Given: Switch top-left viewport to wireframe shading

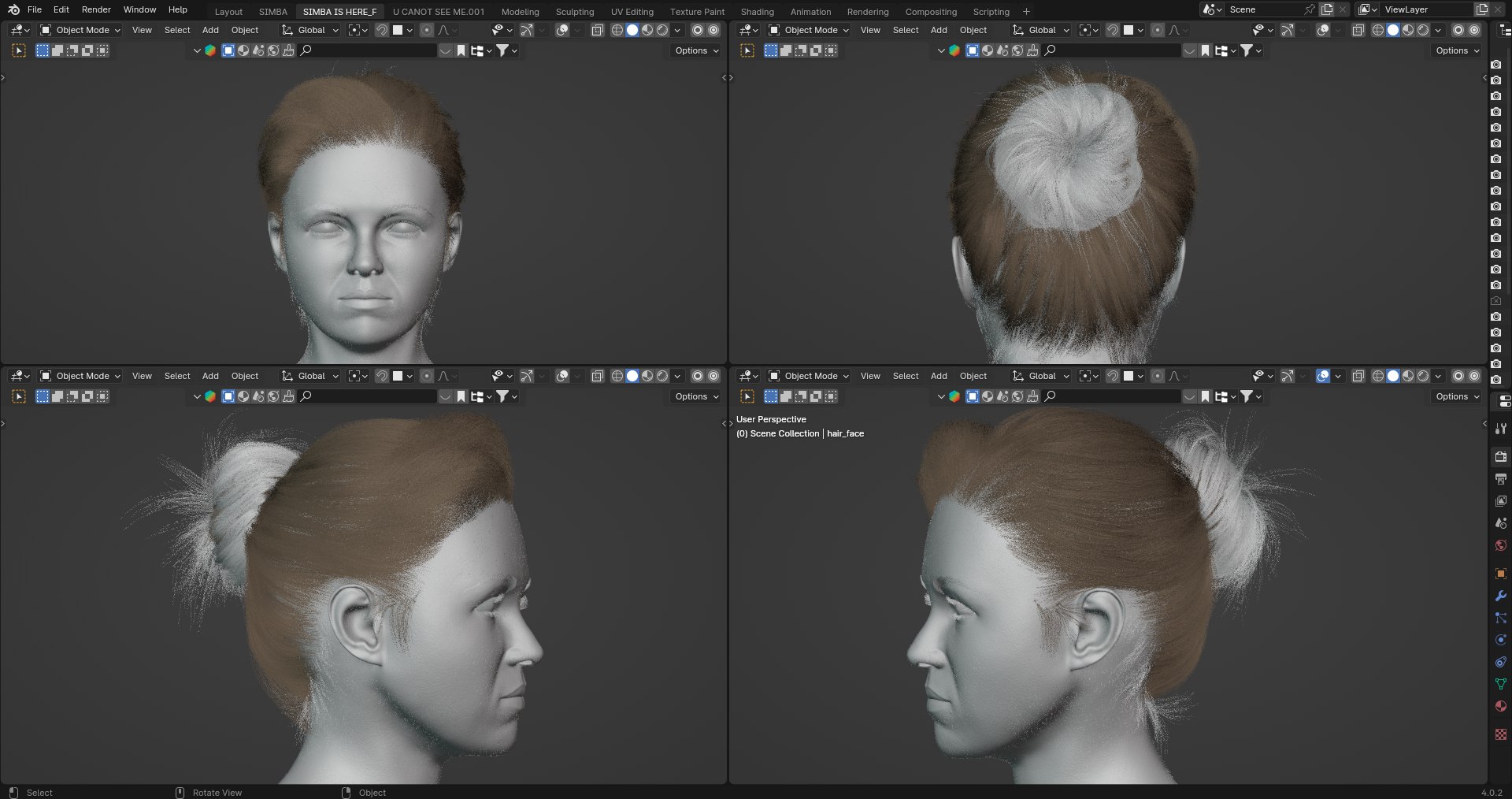Looking at the screenshot, I should [x=617, y=30].
